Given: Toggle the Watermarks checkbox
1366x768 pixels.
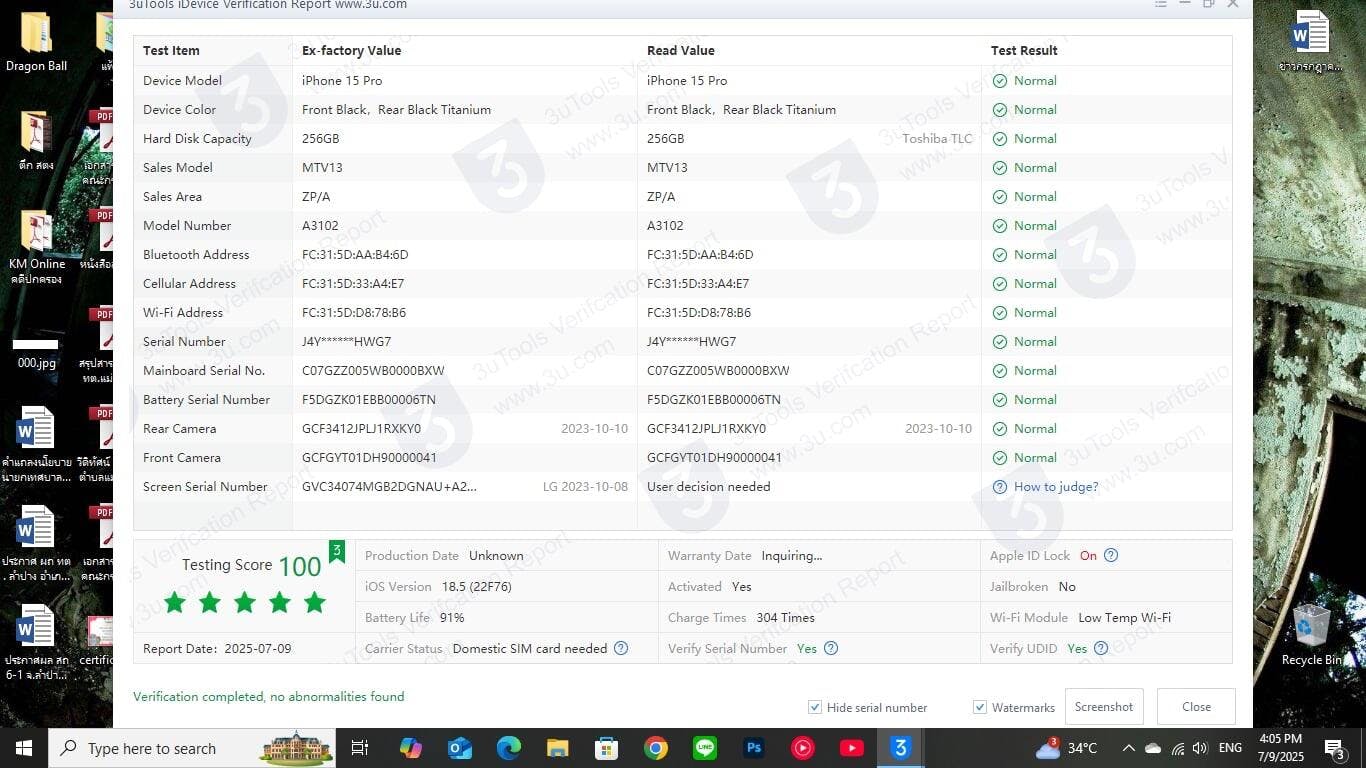Looking at the screenshot, I should pos(980,707).
